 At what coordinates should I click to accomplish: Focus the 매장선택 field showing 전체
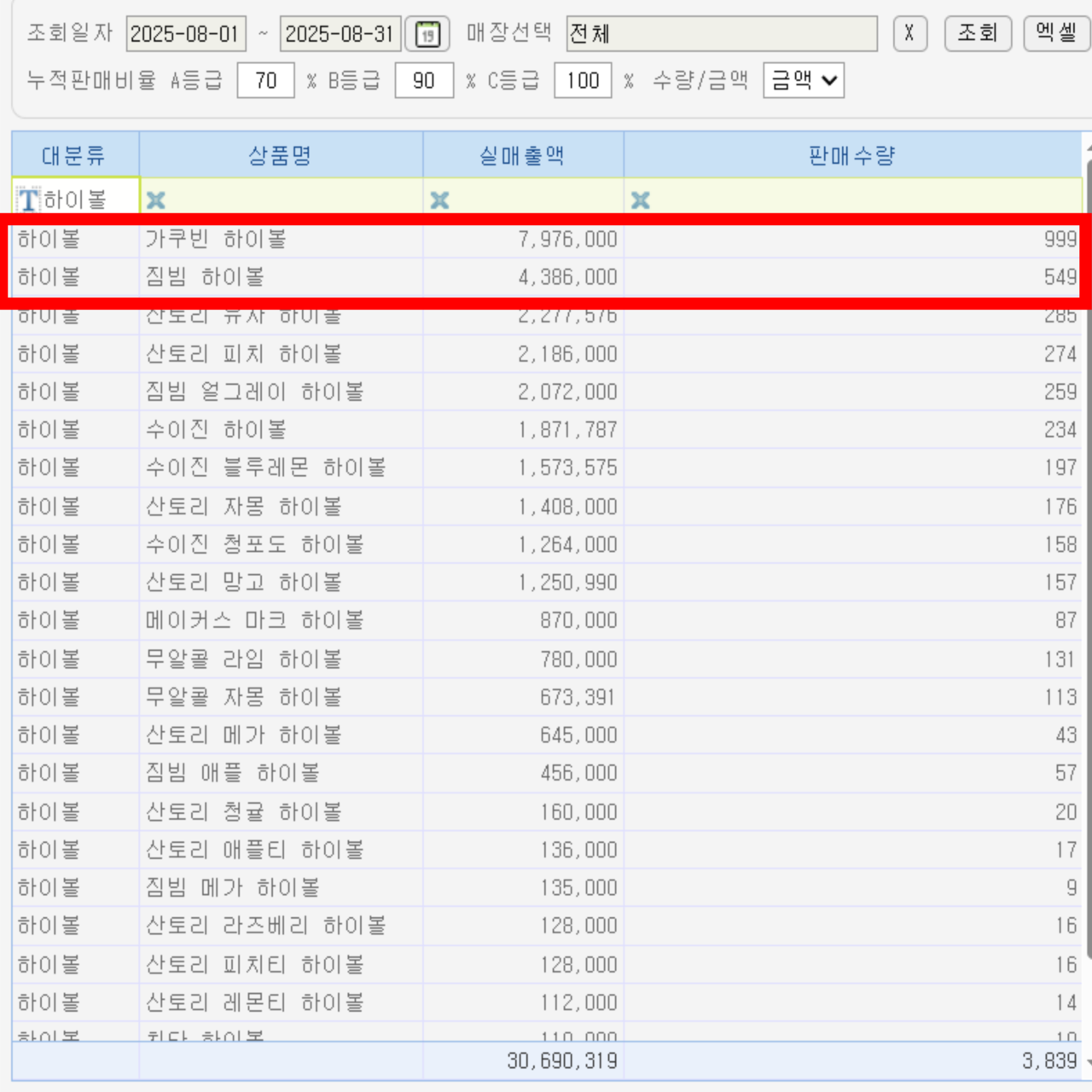[723, 34]
